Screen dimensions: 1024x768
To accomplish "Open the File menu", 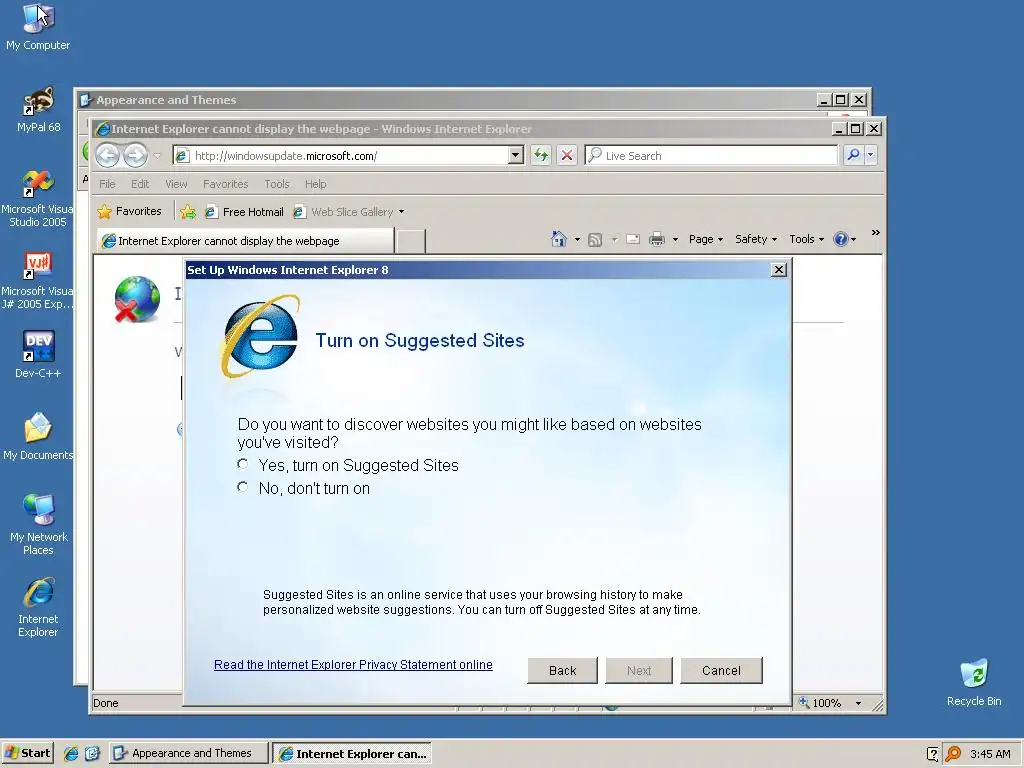I will pos(107,184).
